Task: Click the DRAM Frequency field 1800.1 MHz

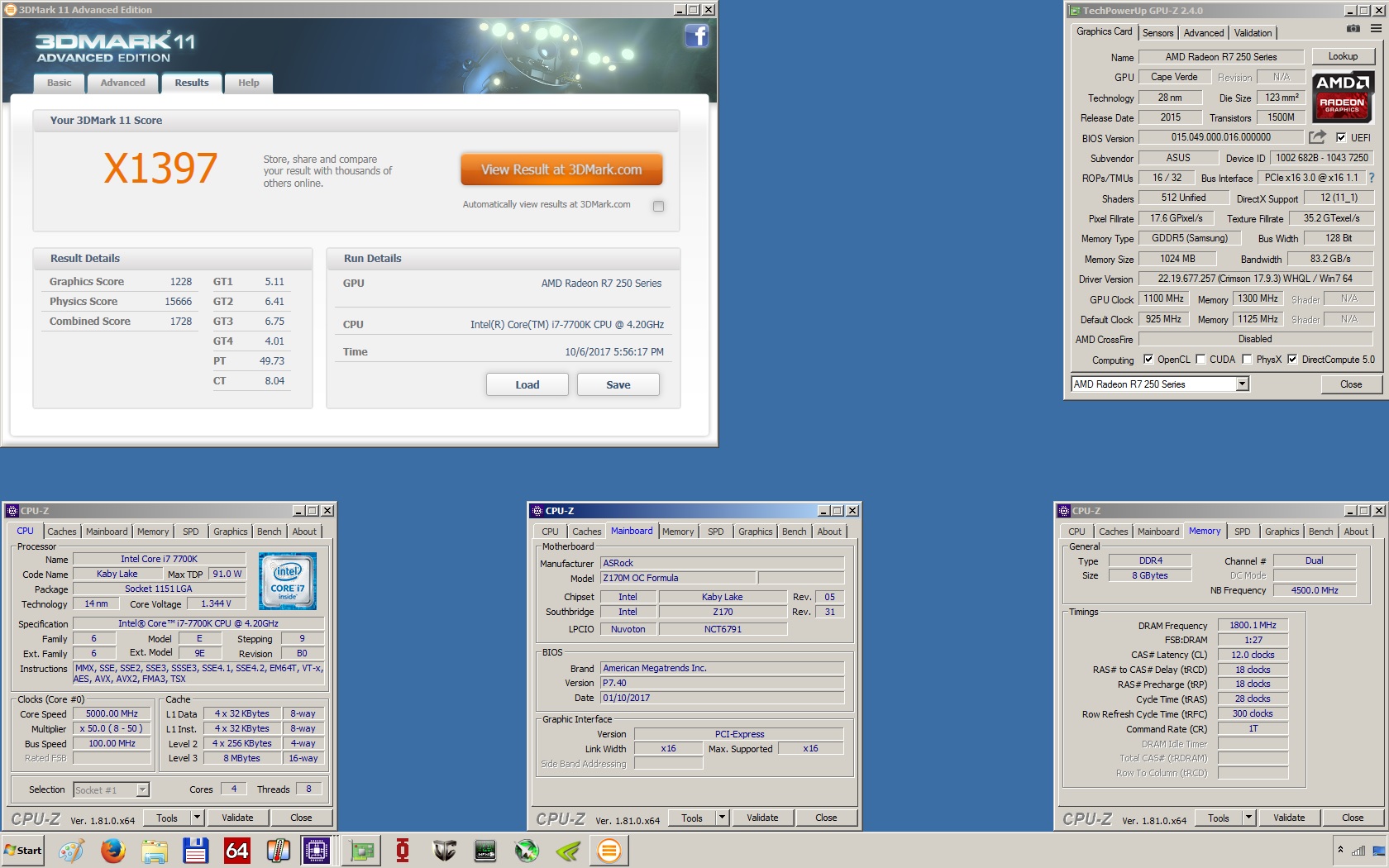Action: tap(1253, 625)
